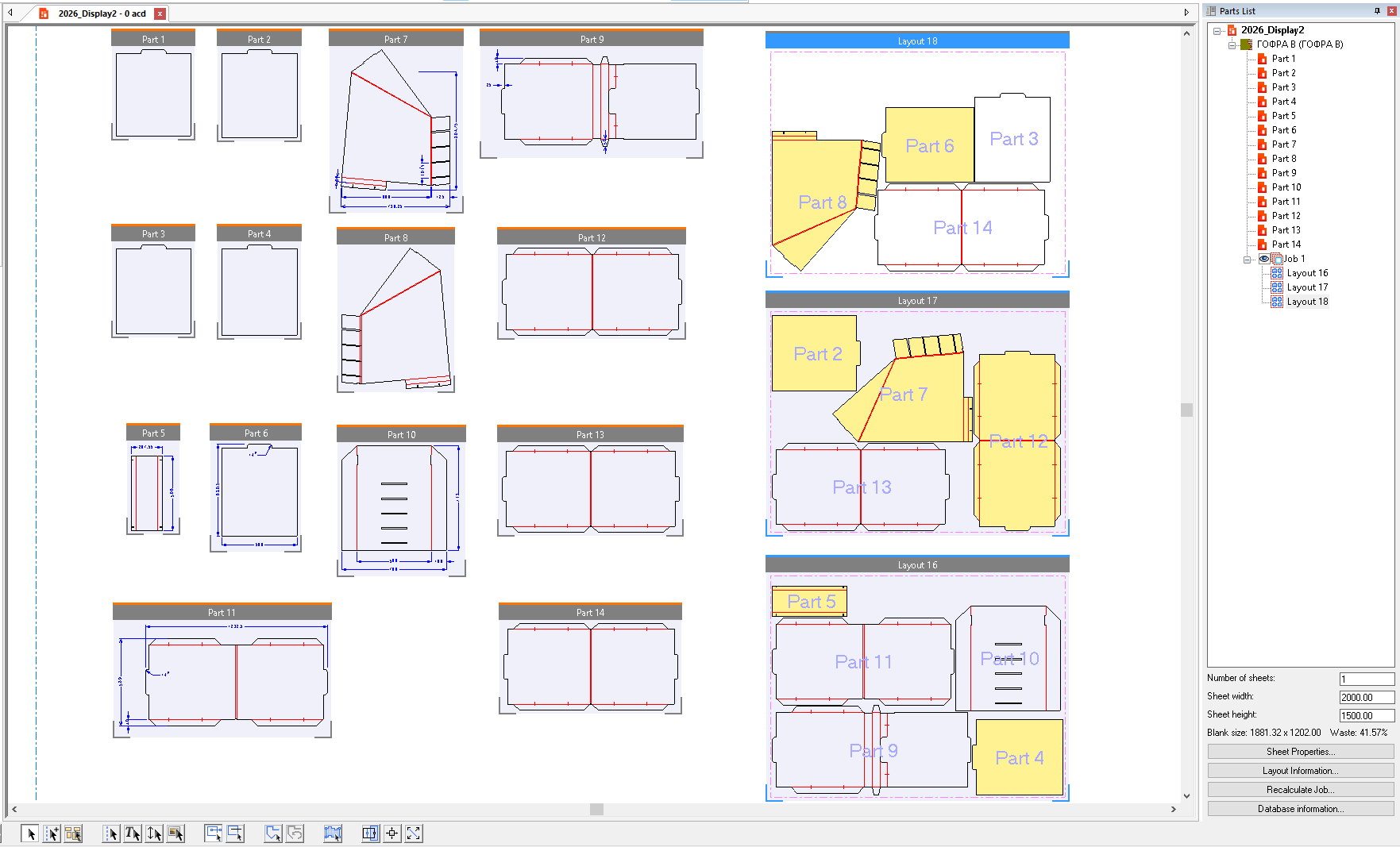Screen dimensions: 1400x847
Task: Click the Sheet width input field
Action: [1366, 697]
